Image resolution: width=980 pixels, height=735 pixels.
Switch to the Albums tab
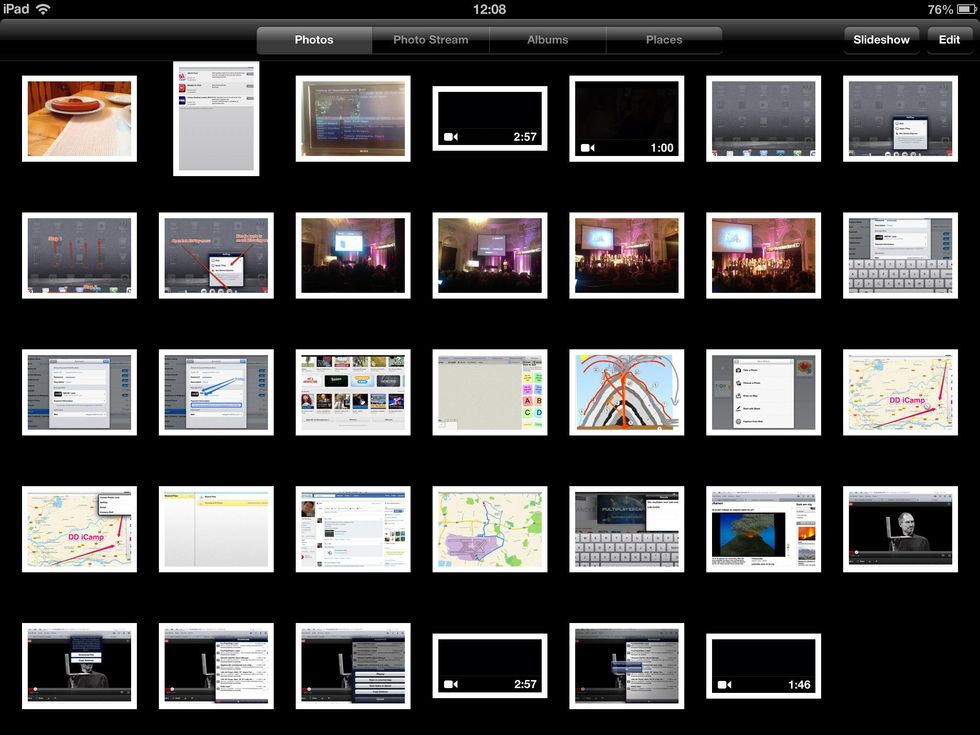click(x=547, y=40)
